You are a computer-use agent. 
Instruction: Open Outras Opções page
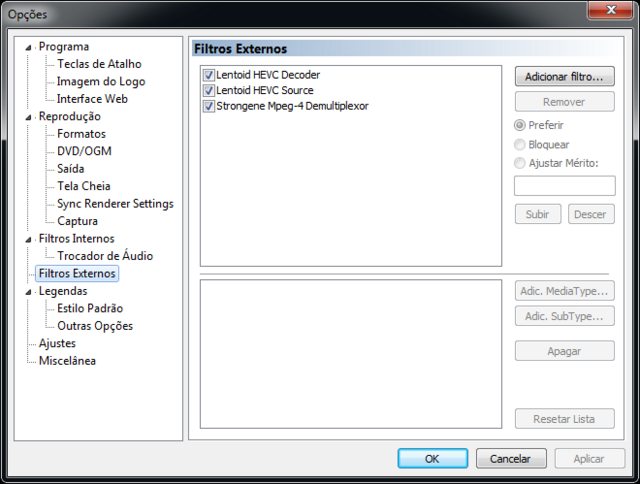click(x=95, y=326)
